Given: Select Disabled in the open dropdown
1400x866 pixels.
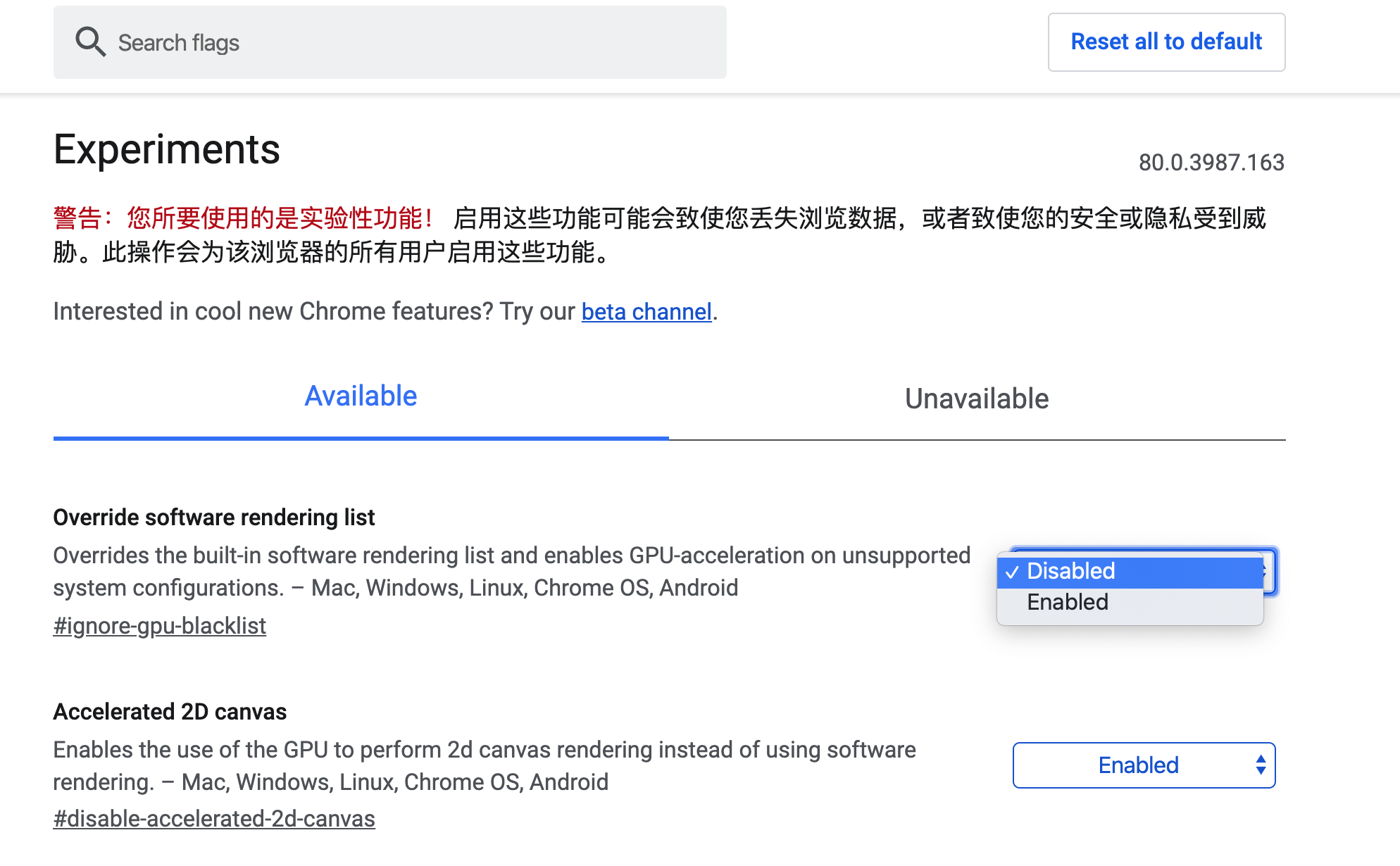Looking at the screenshot, I should click(x=1070, y=571).
